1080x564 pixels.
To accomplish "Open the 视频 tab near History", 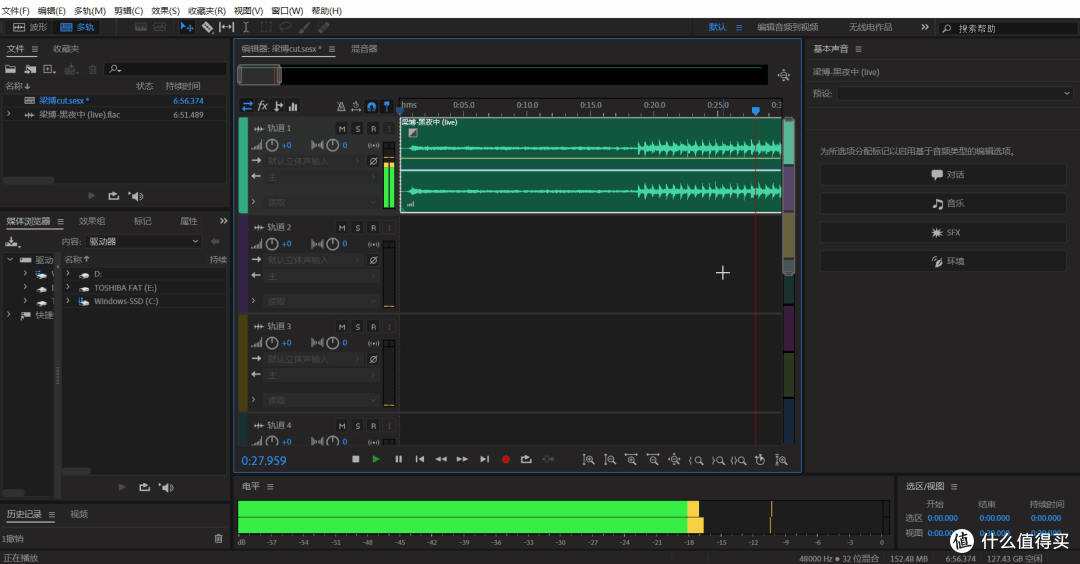I will click(79, 514).
